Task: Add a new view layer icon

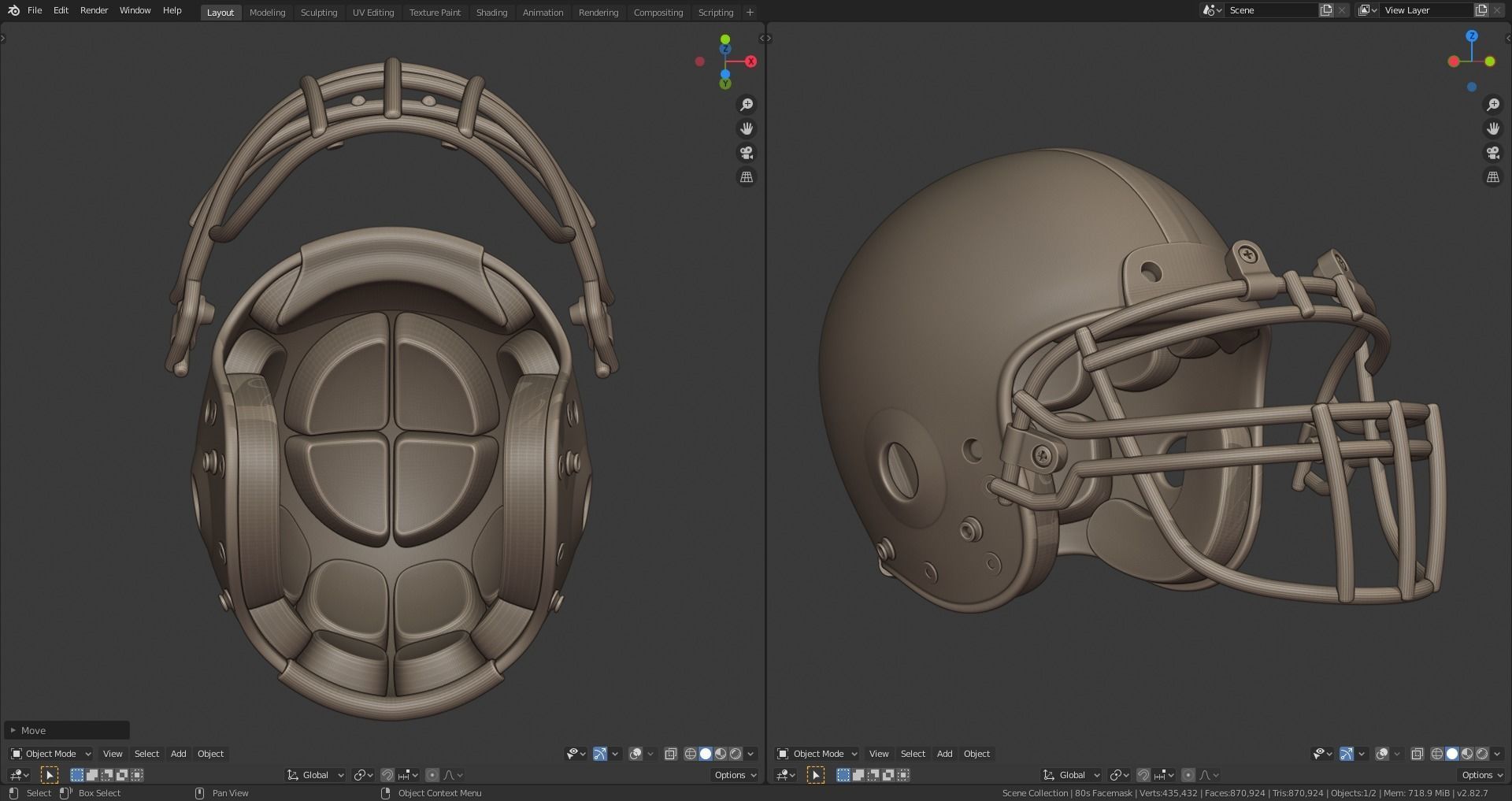Action: click(1481, 10)
